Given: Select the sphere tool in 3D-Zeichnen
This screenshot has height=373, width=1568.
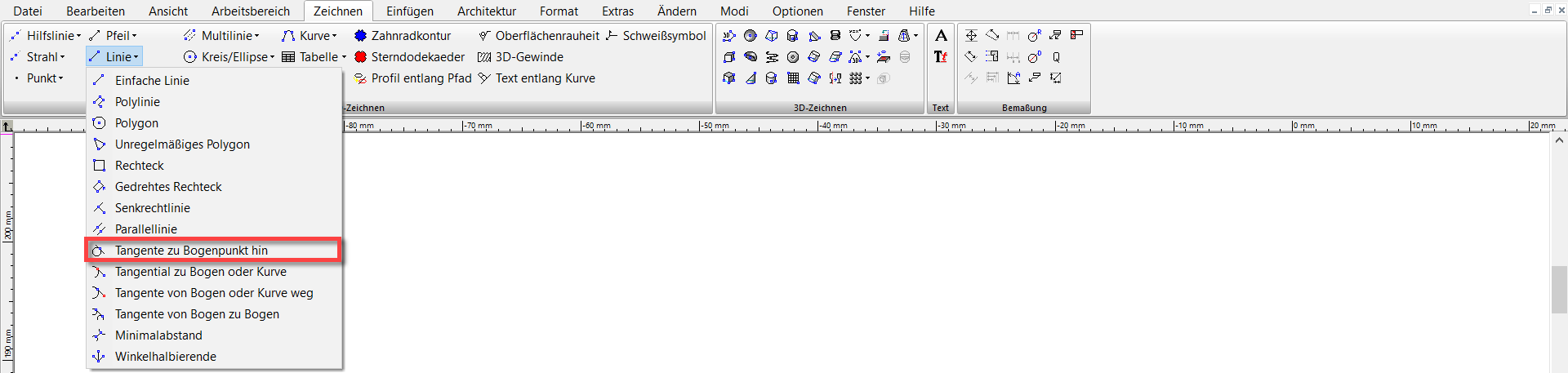Looking at the screenshot, I should [751, 35].
